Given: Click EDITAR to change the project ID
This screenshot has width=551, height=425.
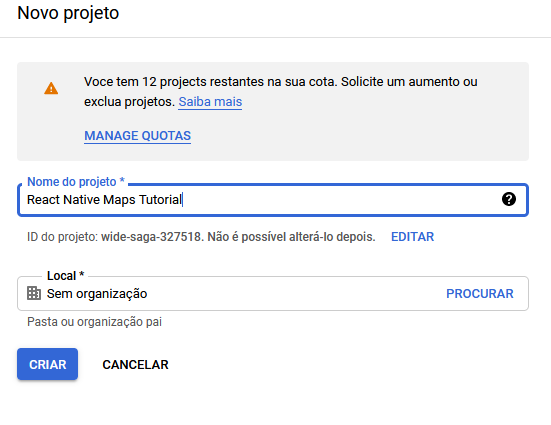Looking at the screenshot, I should pyautogui.click(x=413, y=237).
